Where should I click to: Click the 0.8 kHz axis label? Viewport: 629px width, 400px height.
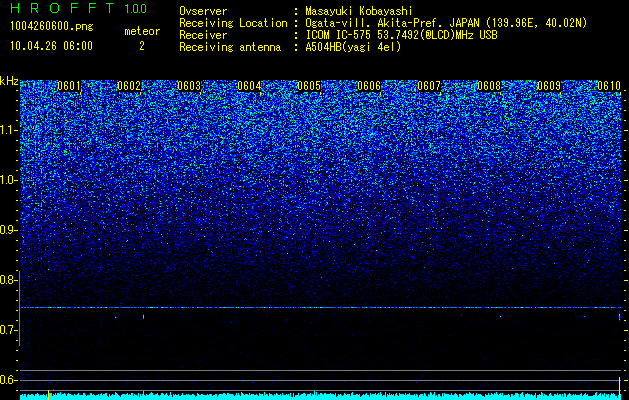click(x=9, y=280)
